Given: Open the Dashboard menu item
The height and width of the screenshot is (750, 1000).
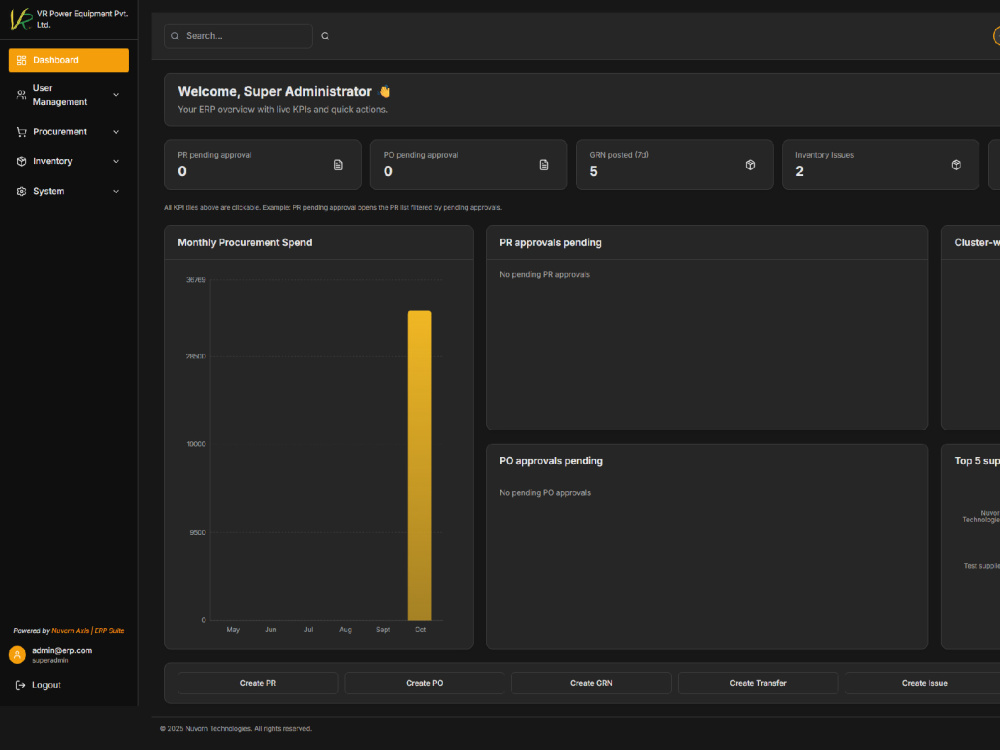Looking at the screenshot, I should click(x=69, y=60).
